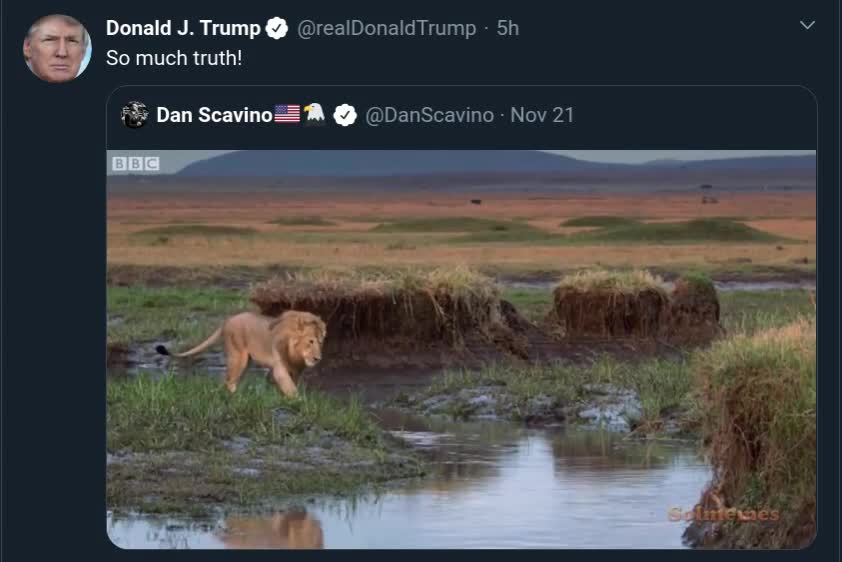Click the tweet author's profile avatar
This screenshot has width=842, height=562.
(57, 48)
